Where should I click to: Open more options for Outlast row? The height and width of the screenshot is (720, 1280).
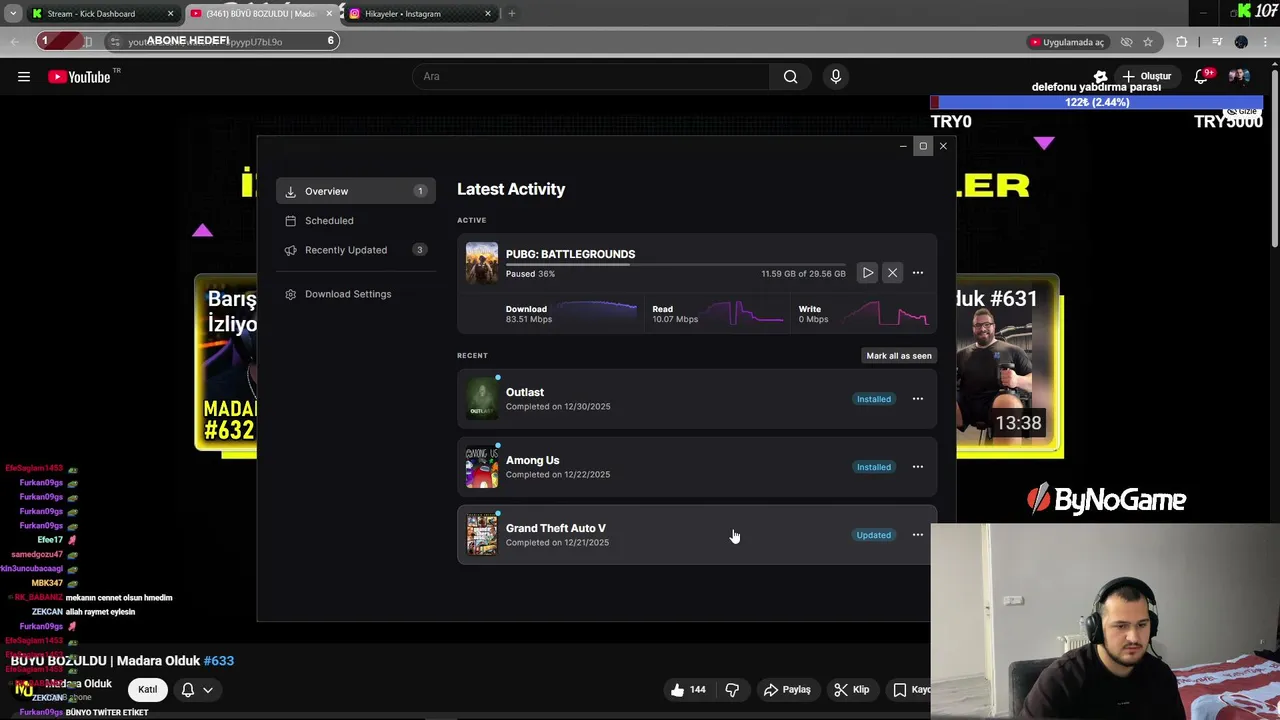click(x=918, y=399)
